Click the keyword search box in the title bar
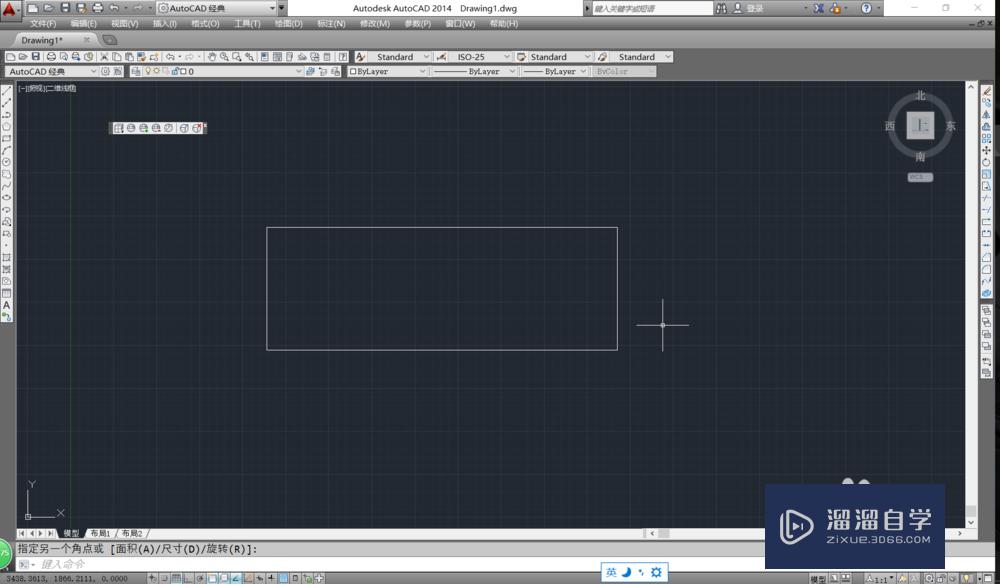 point(652,8)
